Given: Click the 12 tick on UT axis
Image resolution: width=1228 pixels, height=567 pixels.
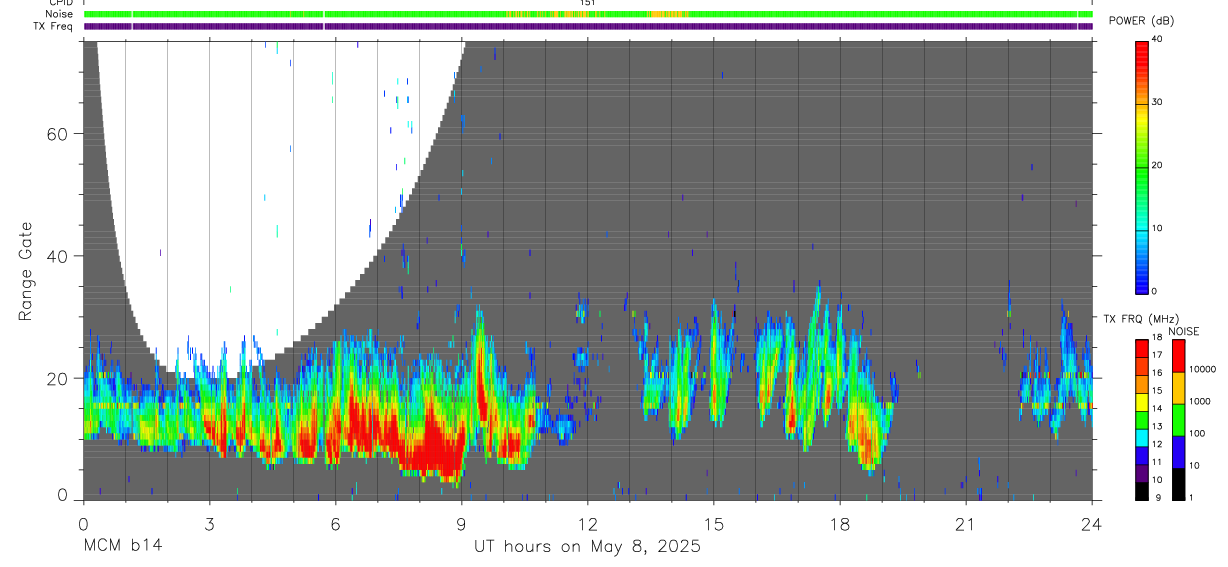Looking at the screenshot, I should pyautogui.click(x=587, y=524).
